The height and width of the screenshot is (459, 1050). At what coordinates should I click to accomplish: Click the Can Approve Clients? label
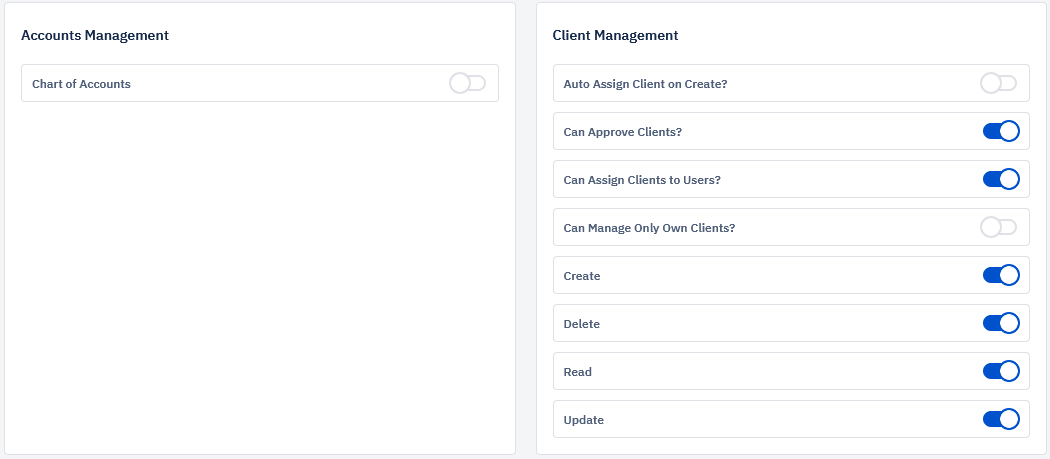pyautogui.click(x=623, y=132)
